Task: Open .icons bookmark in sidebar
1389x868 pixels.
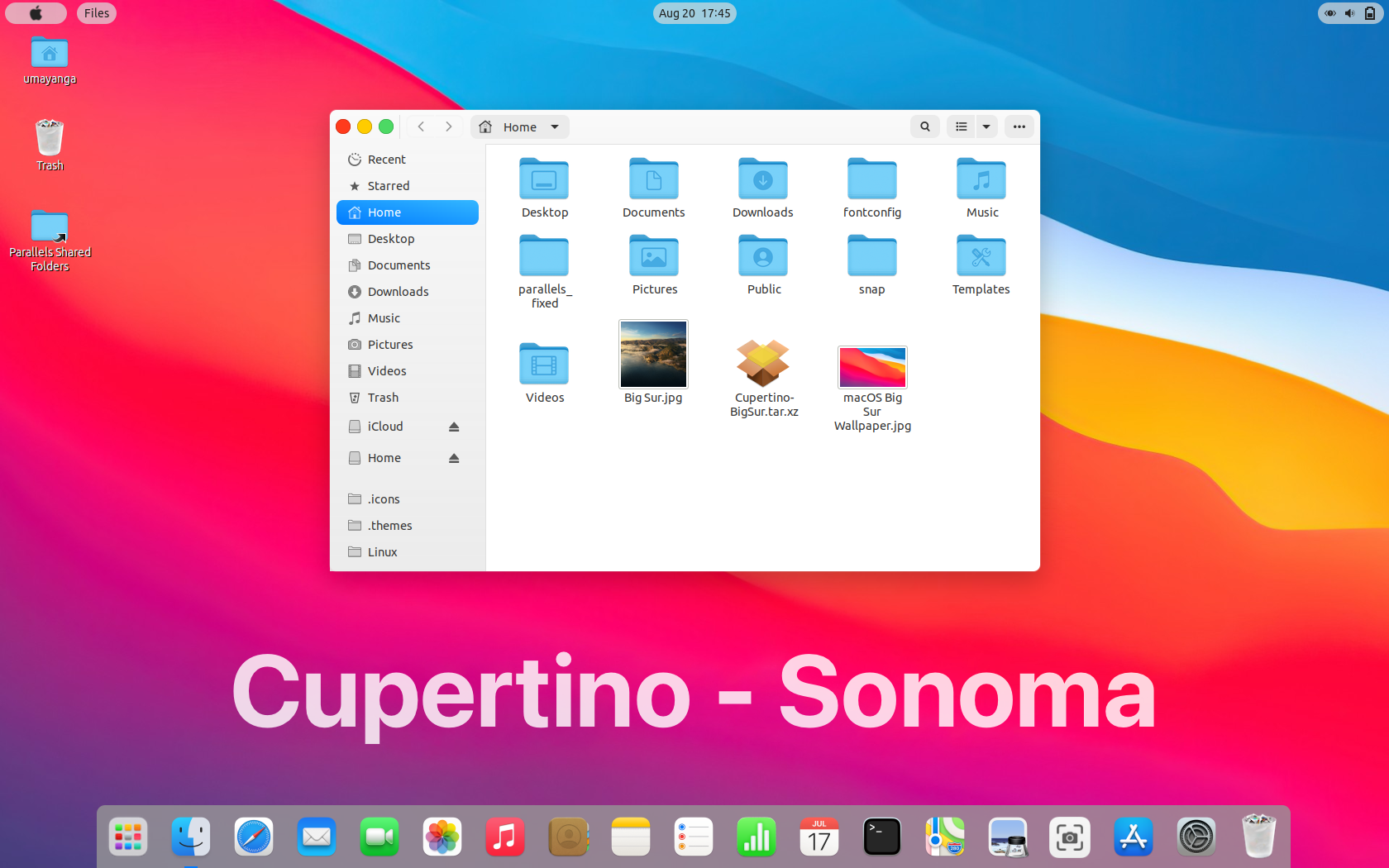Action: click(x=408, y=499)
